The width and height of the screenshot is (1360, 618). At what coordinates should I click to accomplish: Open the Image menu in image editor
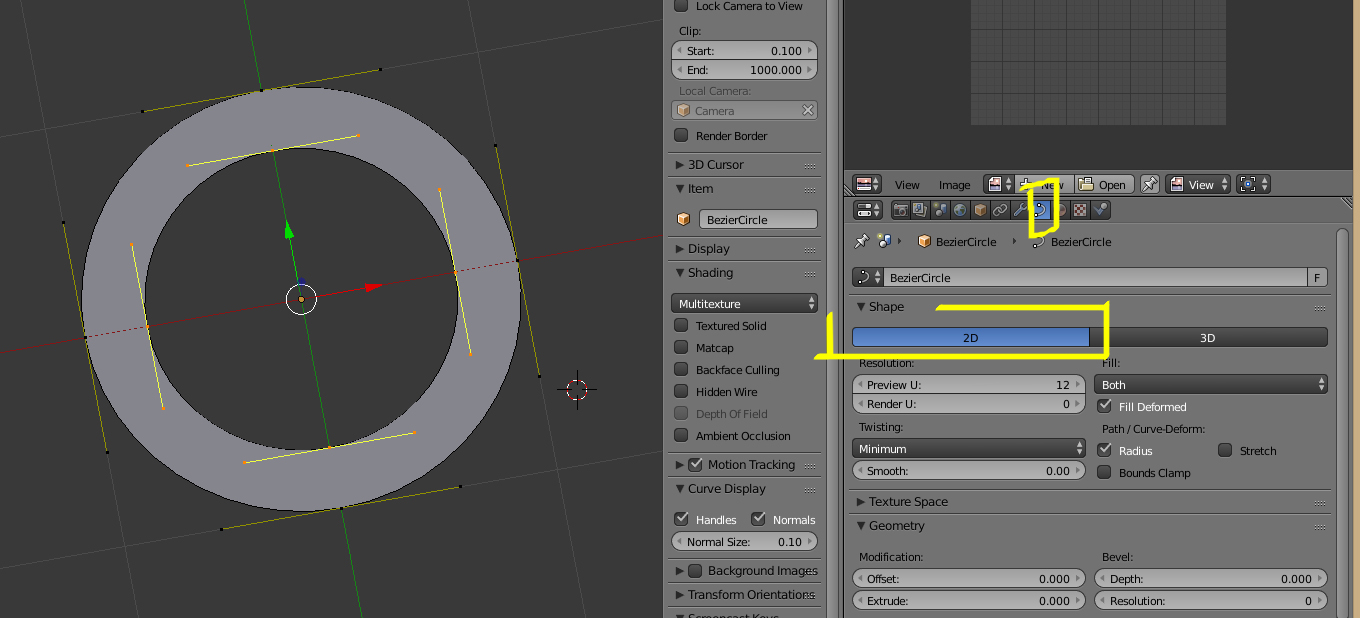(x=954, y=185)
